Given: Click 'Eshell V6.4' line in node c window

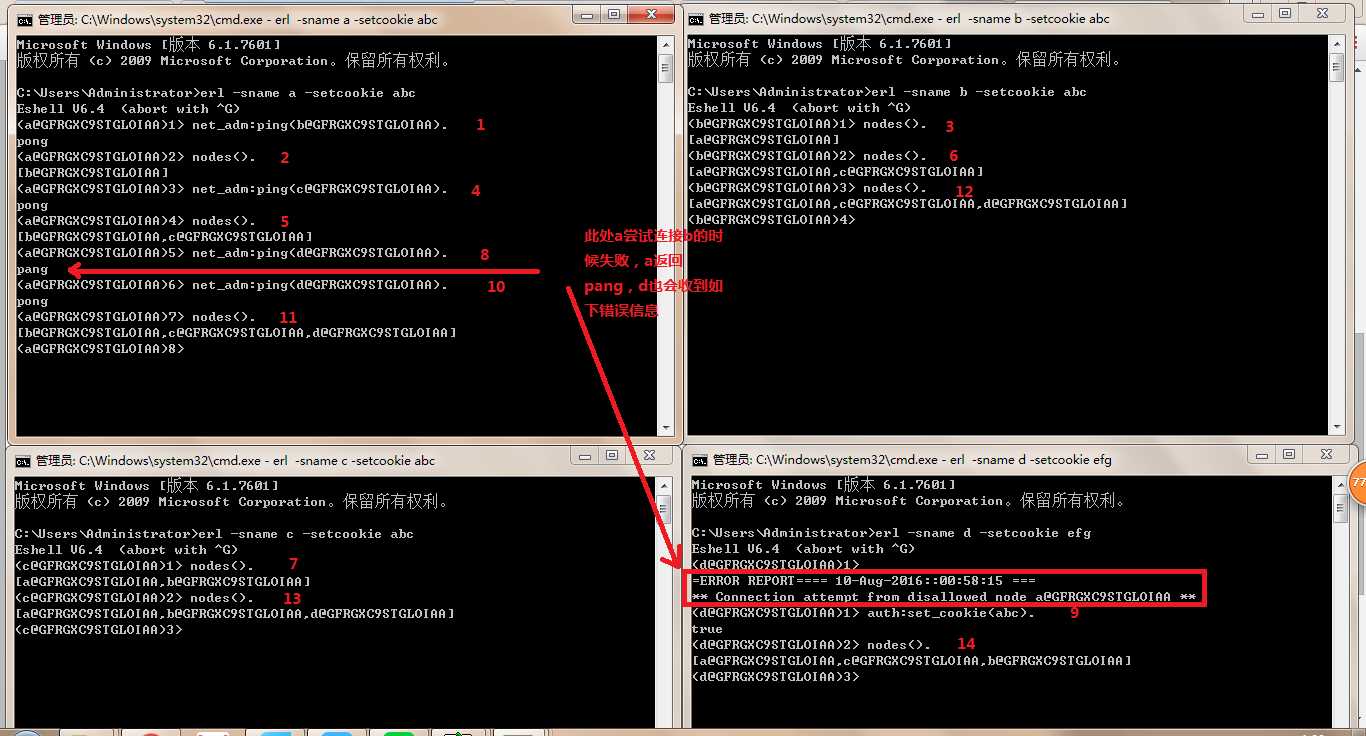Looking at the screenshot, I should (126, 550).
